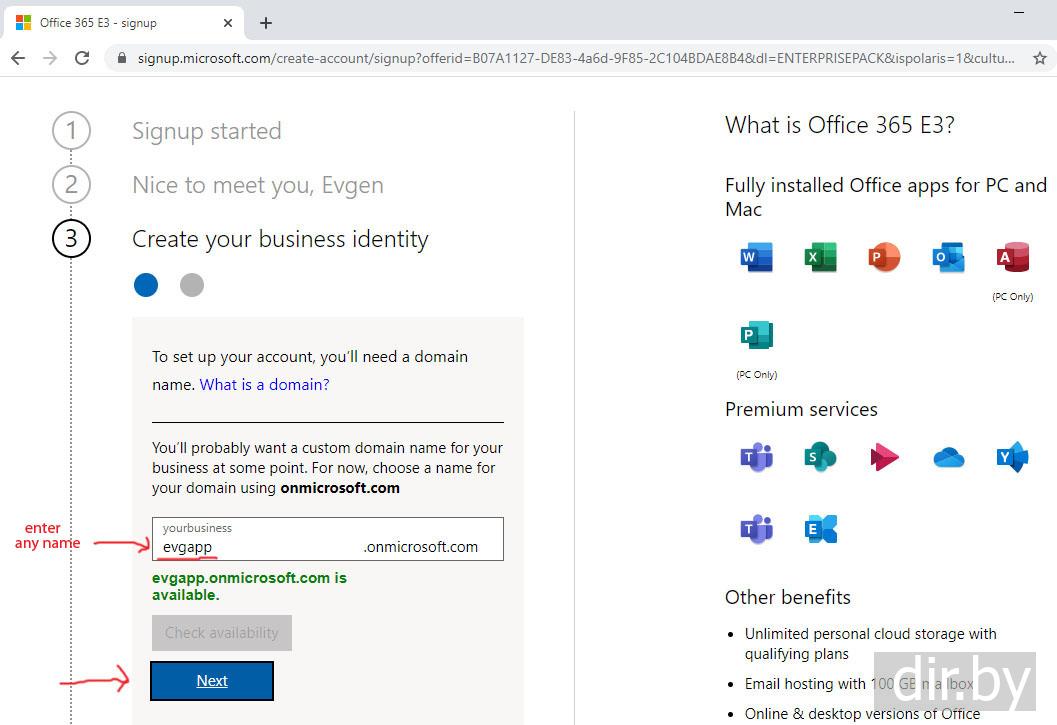This screenshot has height=725, width=1057.
Task: Click the Access app icon
Action: (1012, 258)
